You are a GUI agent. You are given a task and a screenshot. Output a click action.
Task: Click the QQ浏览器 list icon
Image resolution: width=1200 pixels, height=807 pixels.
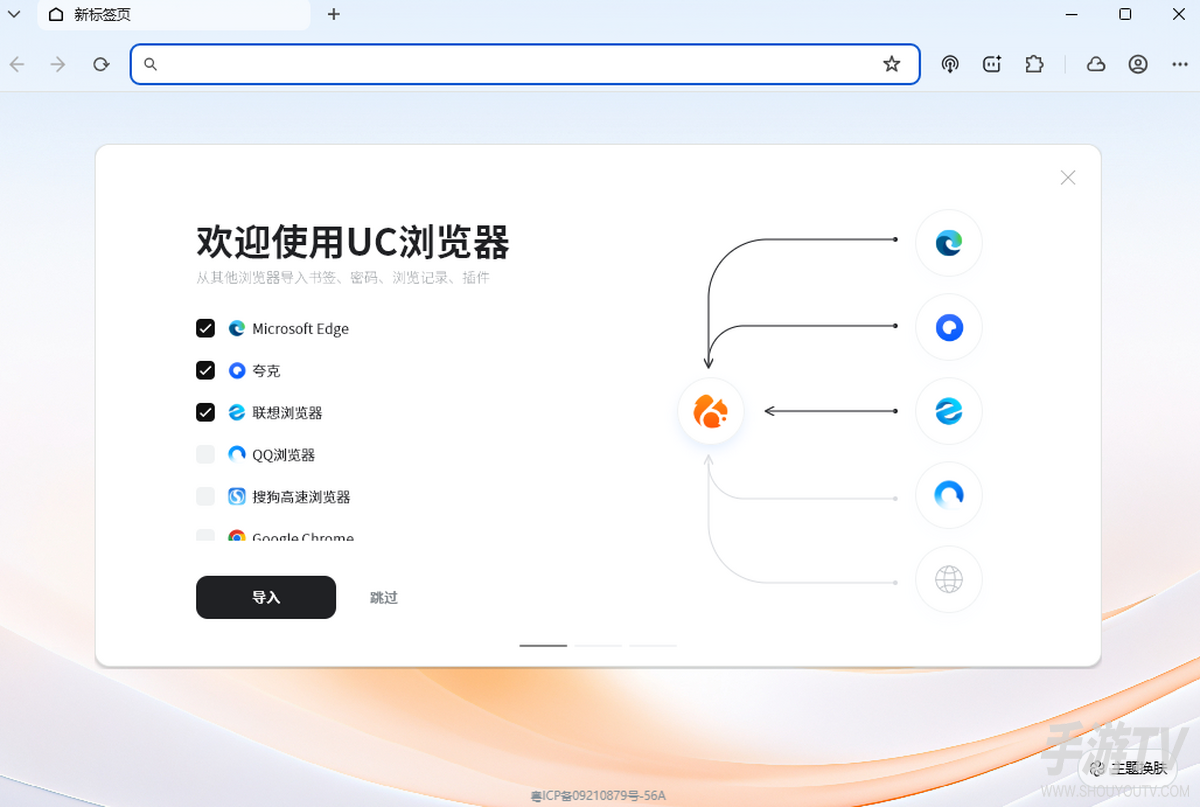click(237, 454)
